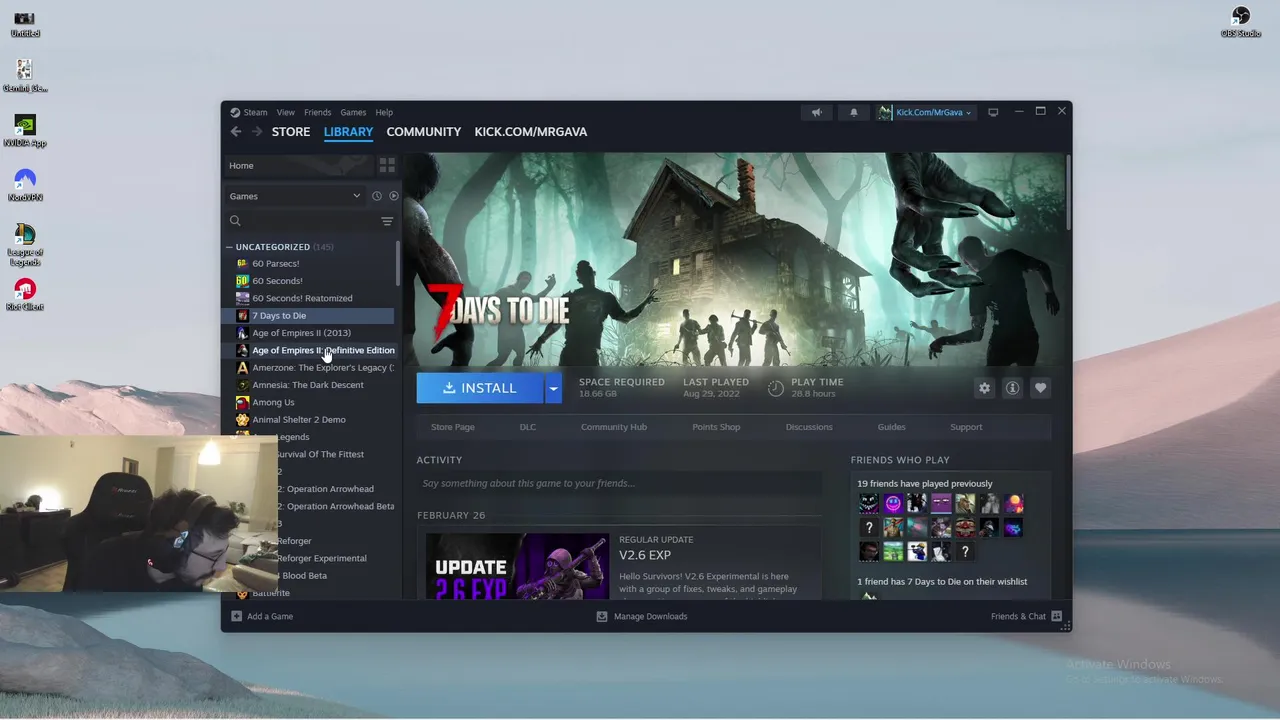The height and width of the screenshot is (720, 1280).
Task: Click the forward navigation arrow in Steam
Action: pyautogui.click(x=257, y=132)
